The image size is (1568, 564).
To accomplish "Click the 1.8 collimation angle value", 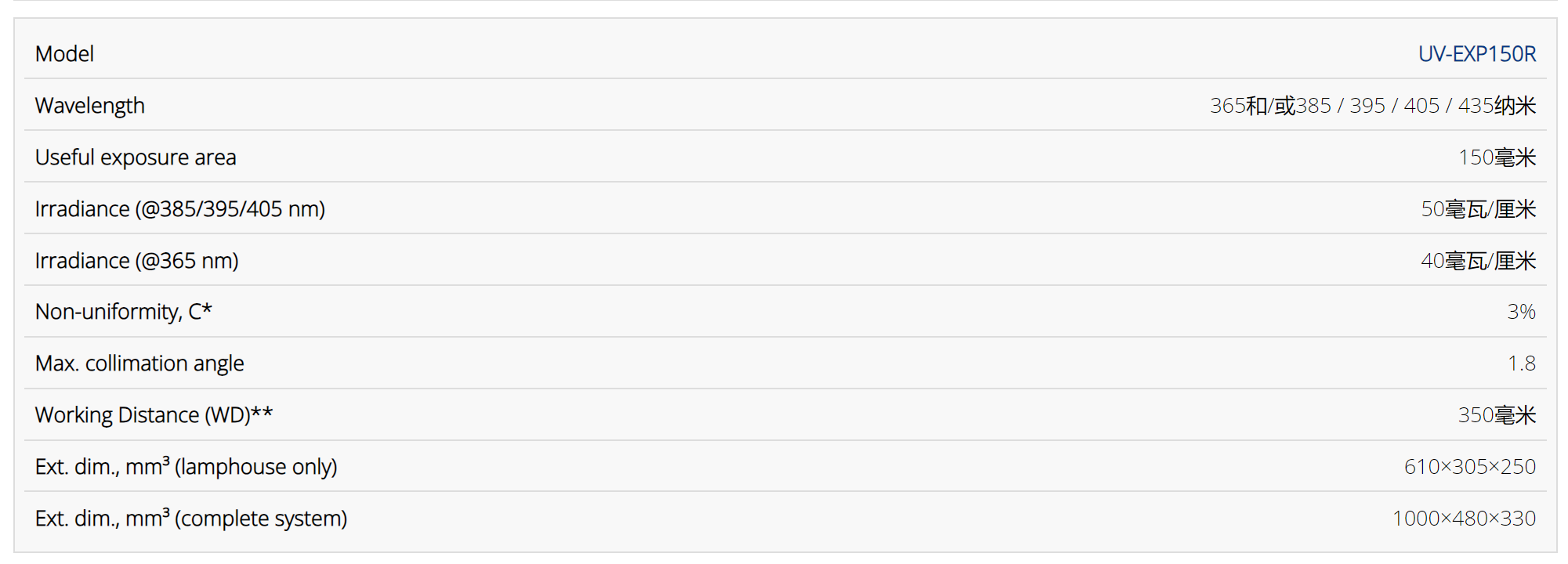I will 1521,363.
